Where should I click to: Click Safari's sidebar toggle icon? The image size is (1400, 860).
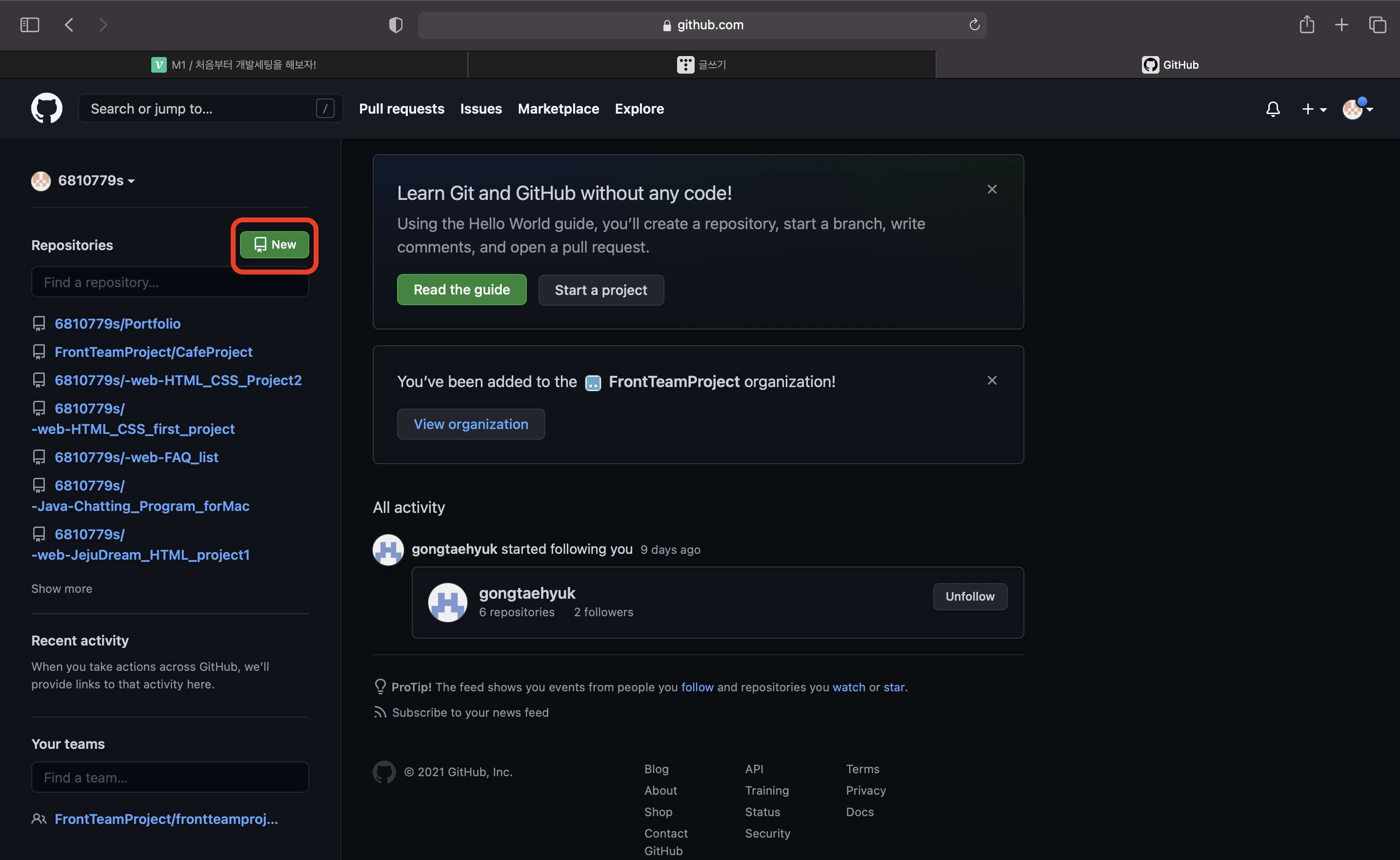coord(30,25)
